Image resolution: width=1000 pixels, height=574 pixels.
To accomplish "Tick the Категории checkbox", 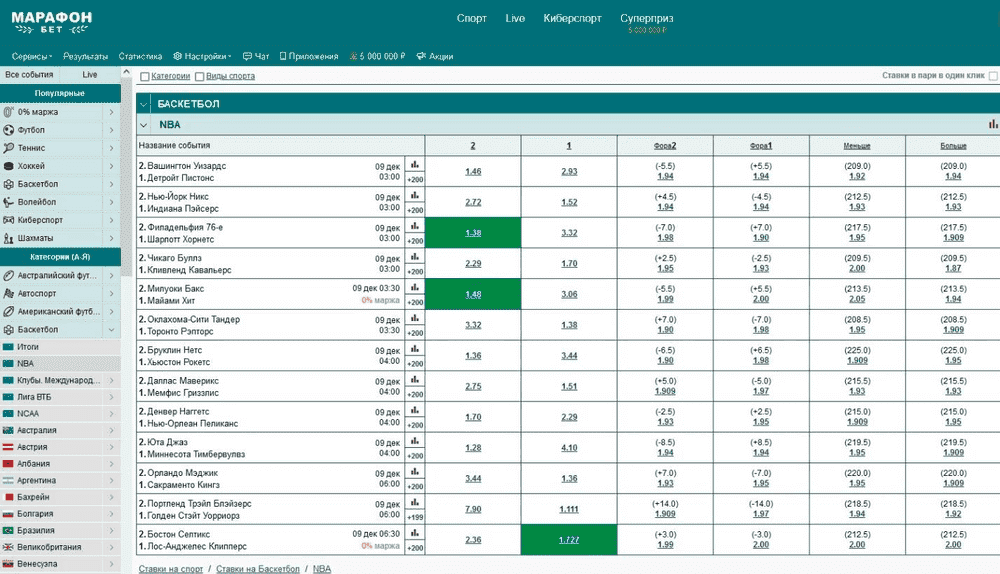I will pyautogui.click(x=145, y=77).
